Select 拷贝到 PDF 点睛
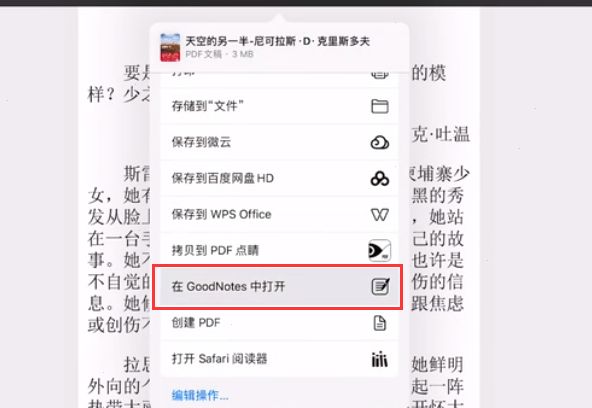Viewport: 592px width, 408px height. pyautogui.click(x=279, y=250)
